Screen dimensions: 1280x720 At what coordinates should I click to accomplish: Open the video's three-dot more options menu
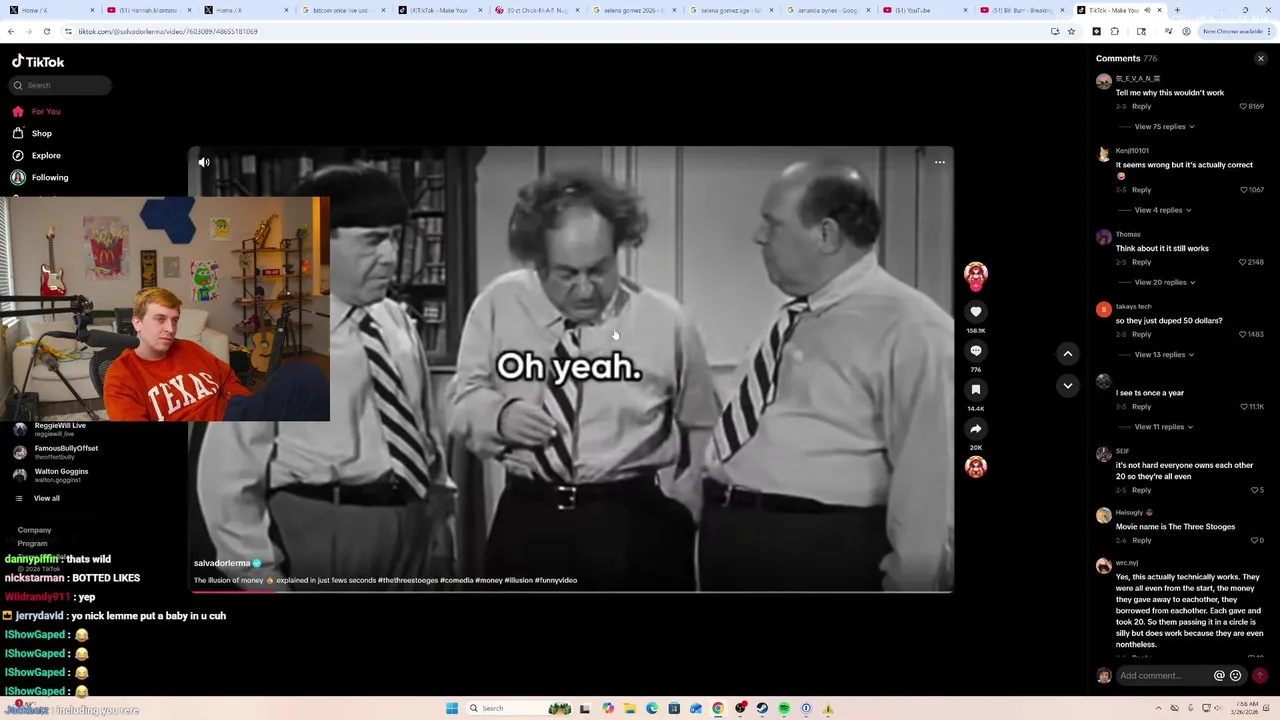(x=939, y=162)
